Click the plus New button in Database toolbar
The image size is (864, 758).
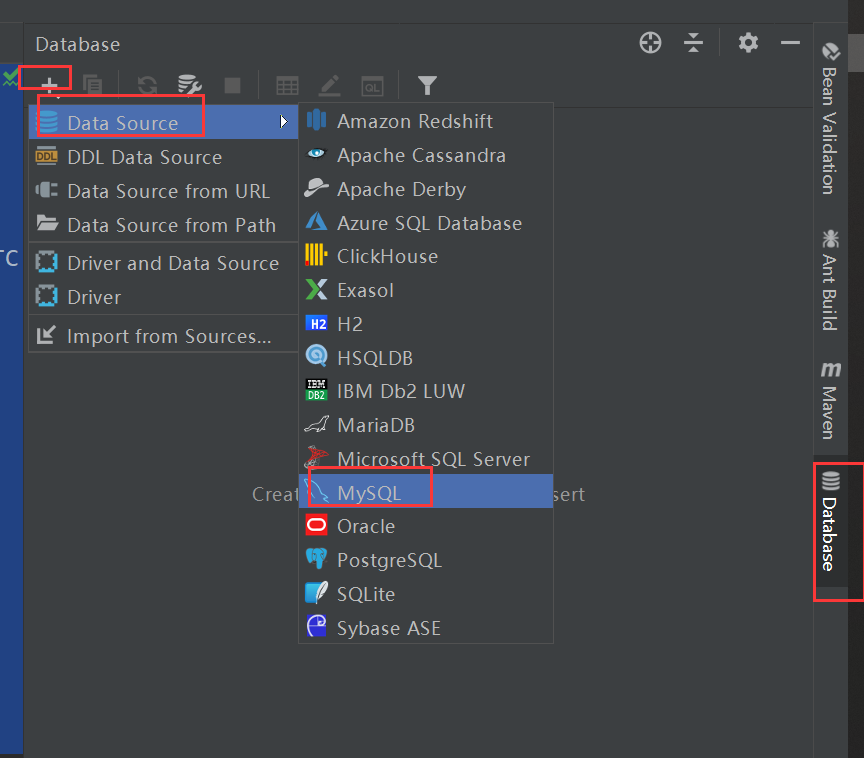[50, 85]
